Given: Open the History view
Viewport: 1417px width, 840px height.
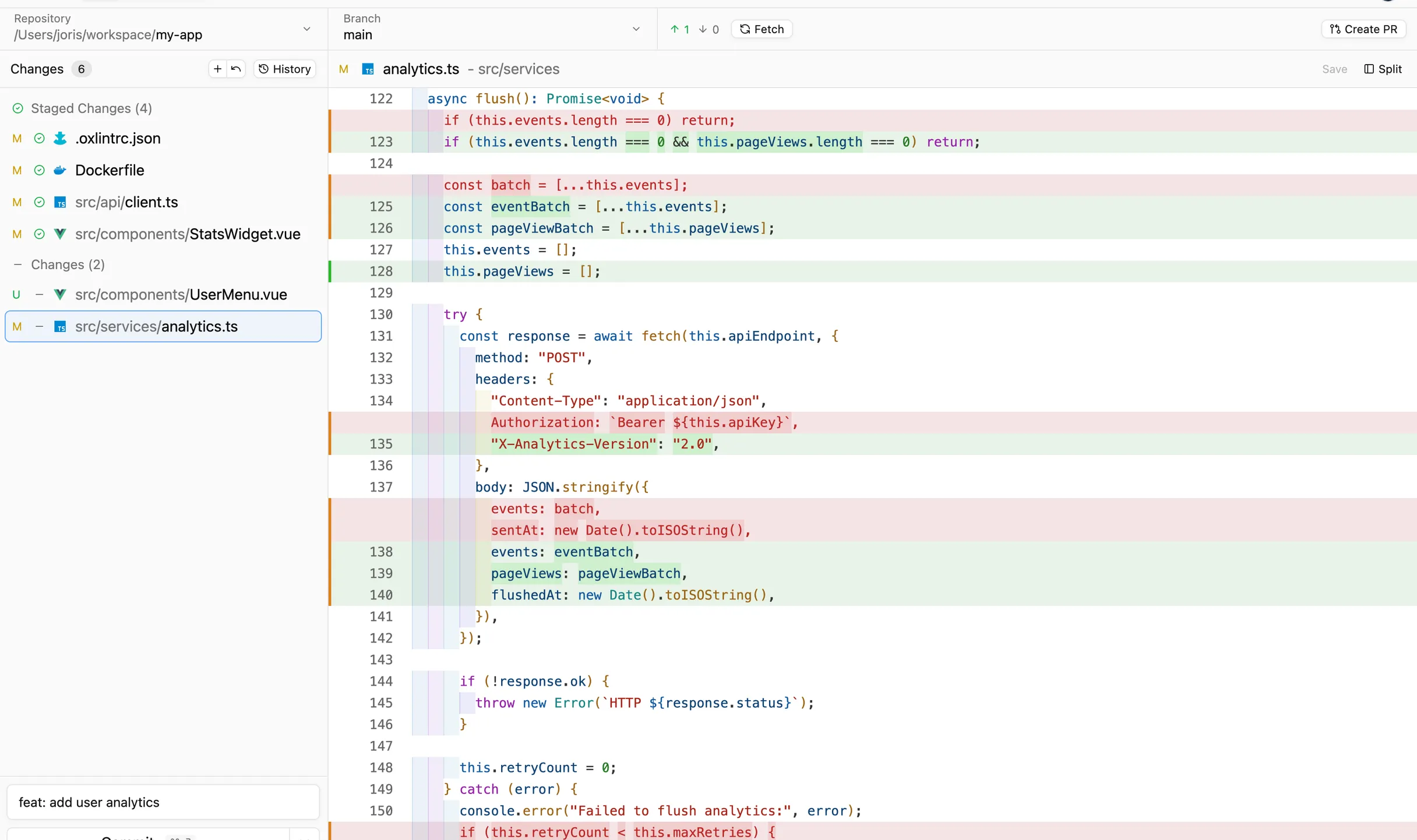Looking at the screenshot, I should (x=284, y=69).
